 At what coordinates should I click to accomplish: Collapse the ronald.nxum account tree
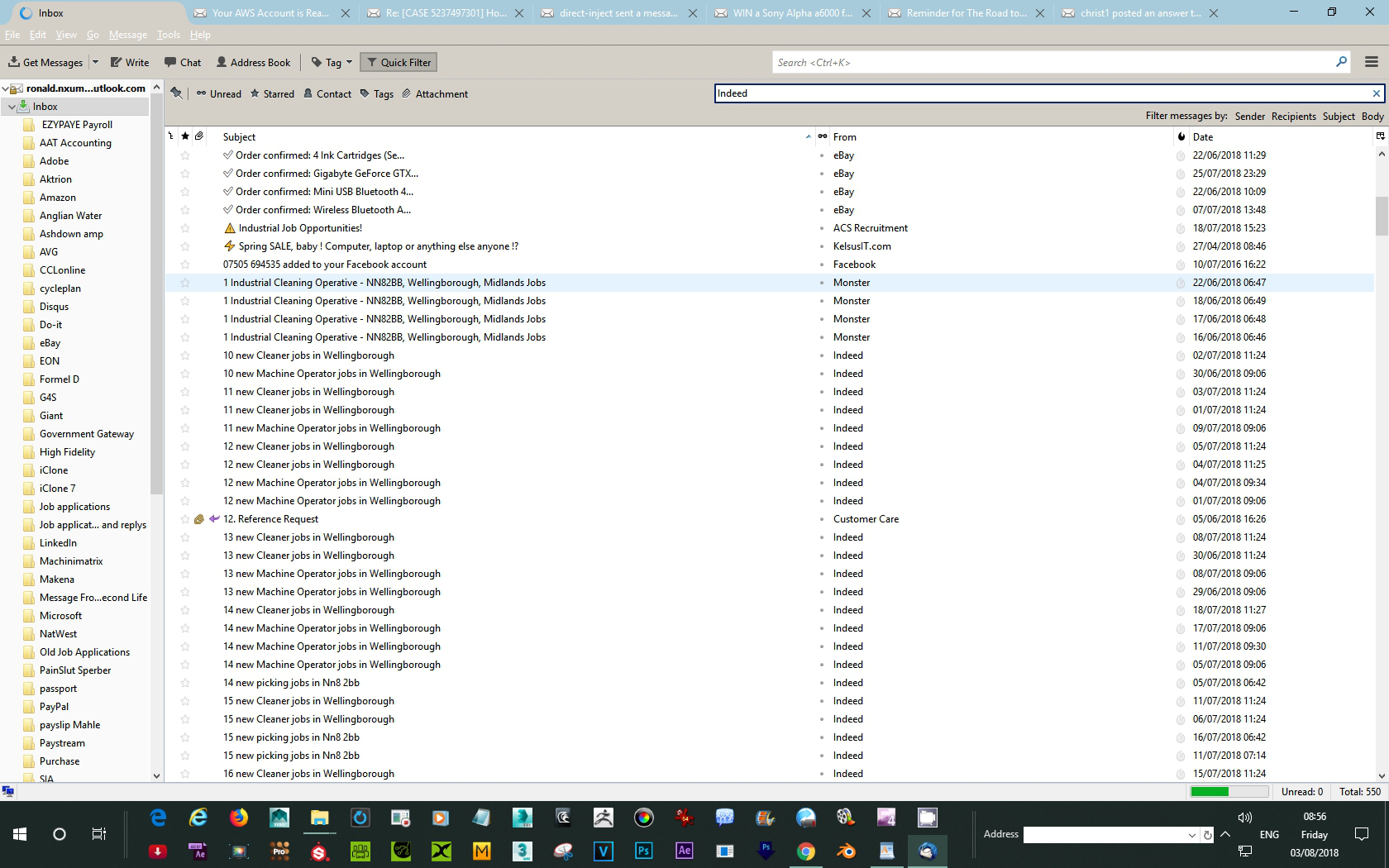pos(5,88)
